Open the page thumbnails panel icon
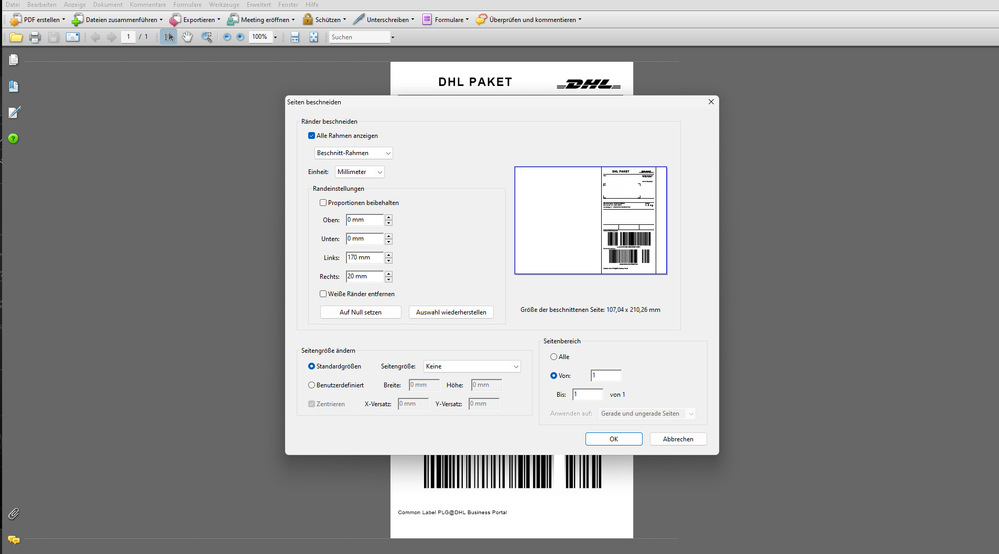 (x=14, y=61)
